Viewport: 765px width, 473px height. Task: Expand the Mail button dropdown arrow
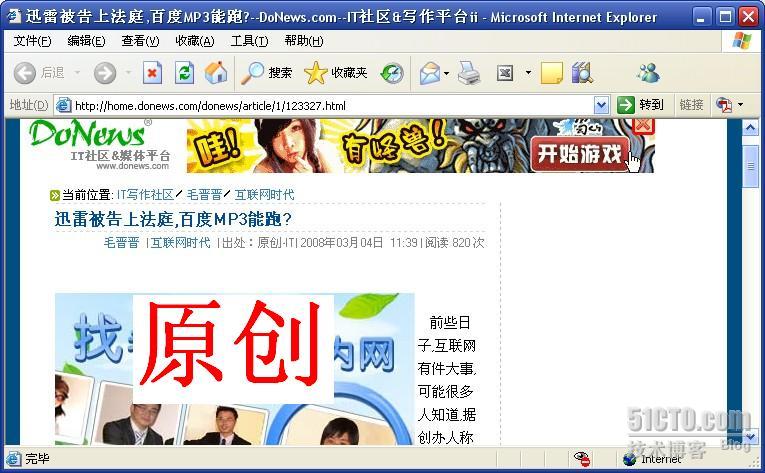click(446, 74)
